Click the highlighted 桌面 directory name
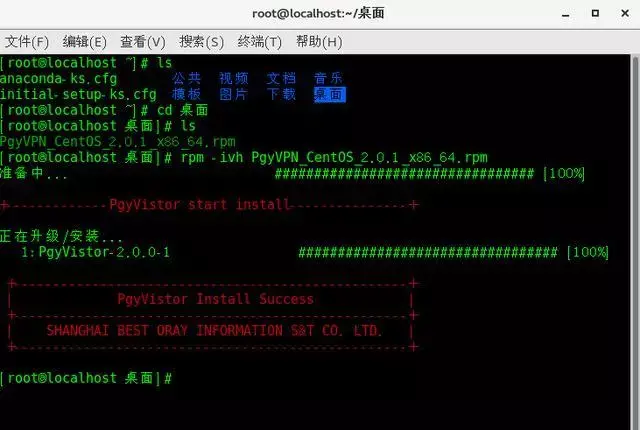 tap(329, 95)
